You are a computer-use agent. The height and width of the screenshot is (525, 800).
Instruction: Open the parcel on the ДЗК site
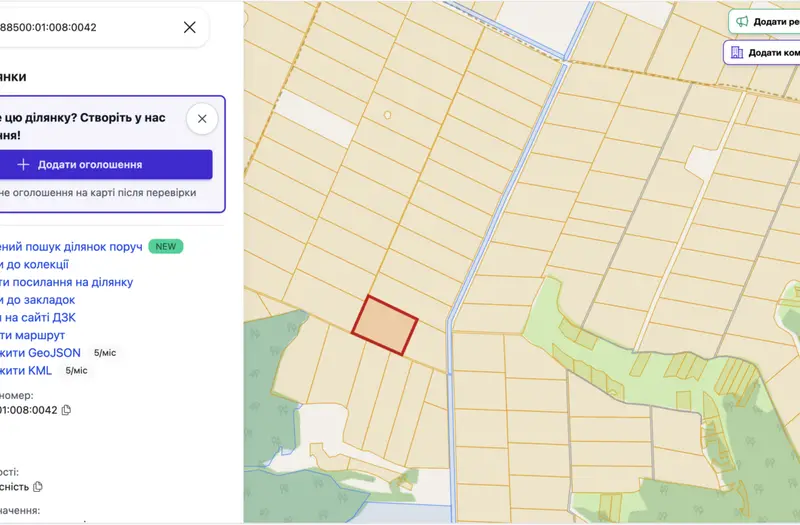click(38, 317)
